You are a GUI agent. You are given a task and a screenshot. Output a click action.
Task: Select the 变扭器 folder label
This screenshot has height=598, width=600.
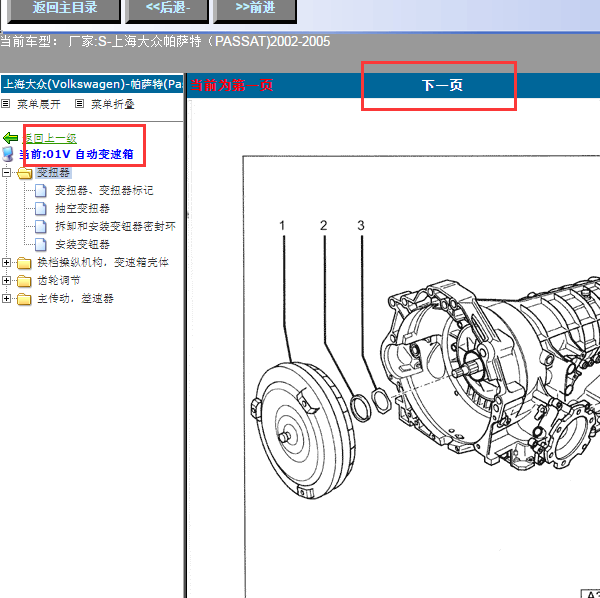[x=54, y=173]
